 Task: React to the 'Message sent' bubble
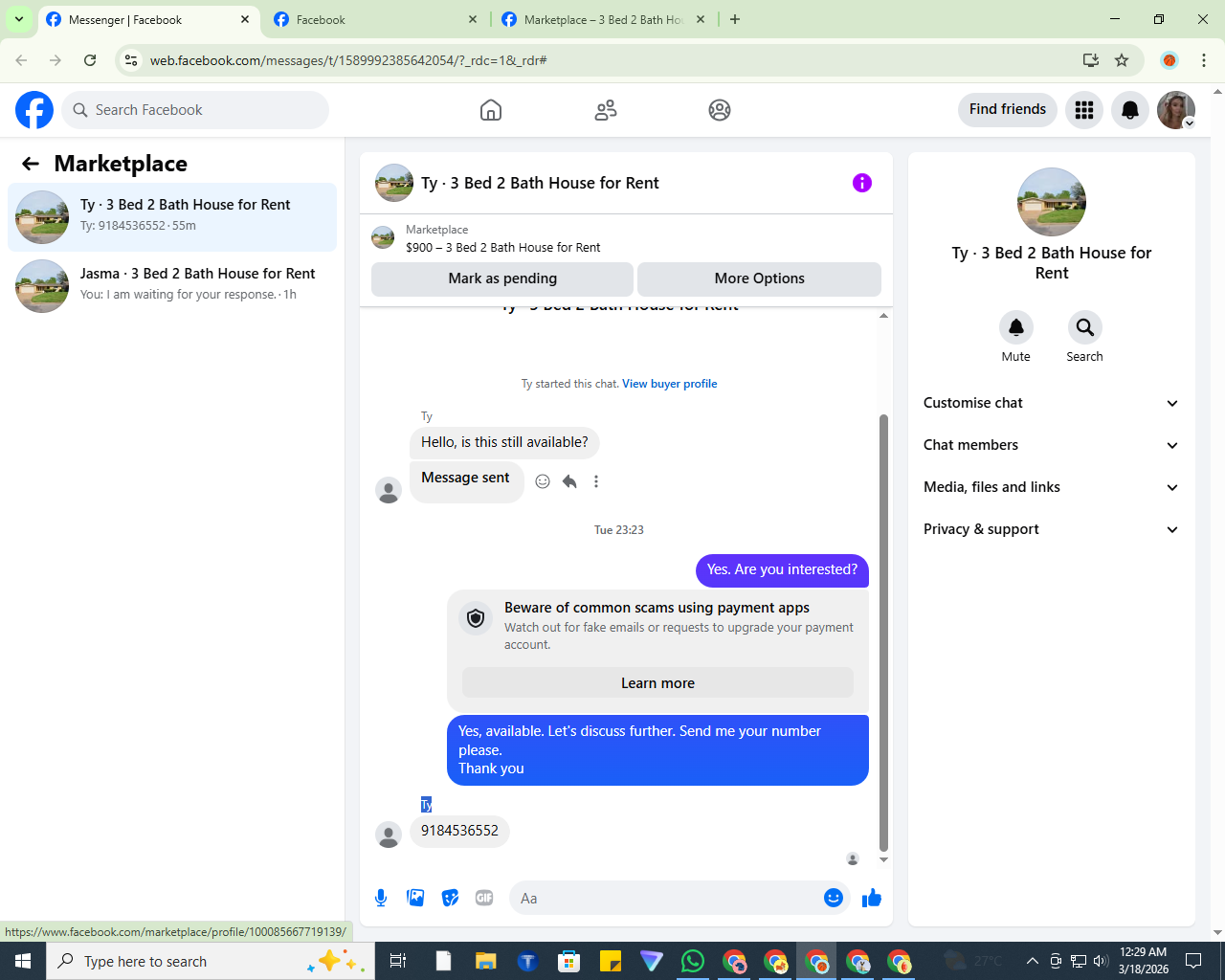coord(543,481)
